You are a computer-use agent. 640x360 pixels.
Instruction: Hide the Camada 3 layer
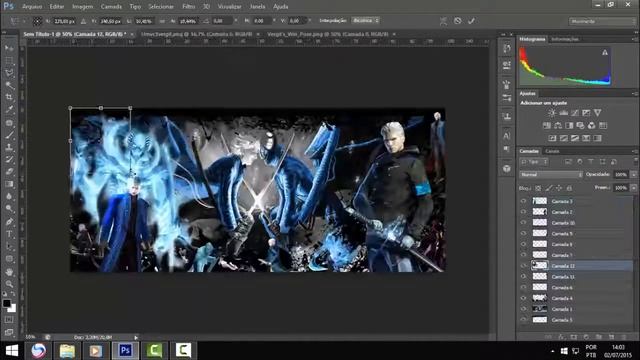523,201
